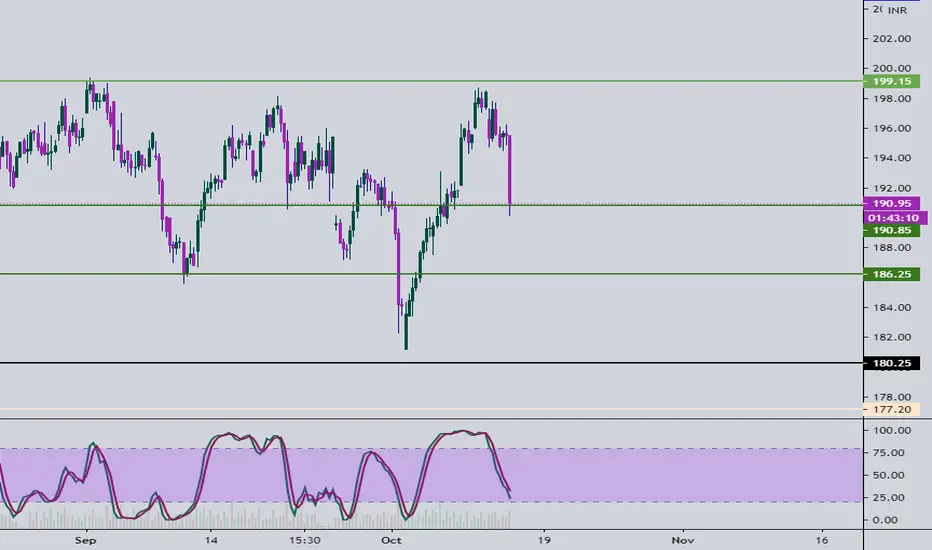Click the Oct date label on time axis
Image resolution: width=932 pixels, height=550 pixels.
pyautogui.click(x=391, y=540)
